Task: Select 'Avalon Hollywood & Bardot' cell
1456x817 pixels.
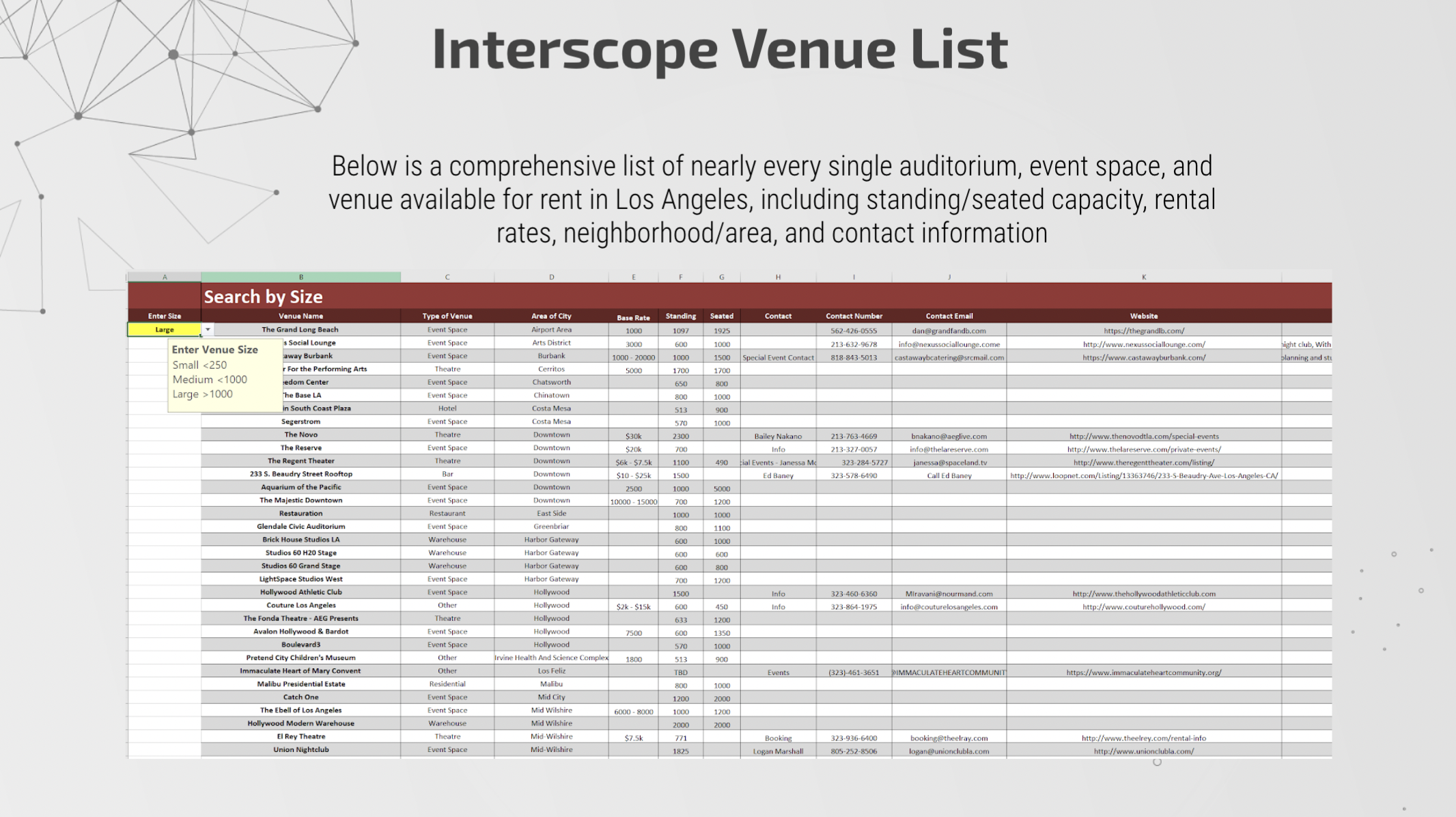Action: 301,632
